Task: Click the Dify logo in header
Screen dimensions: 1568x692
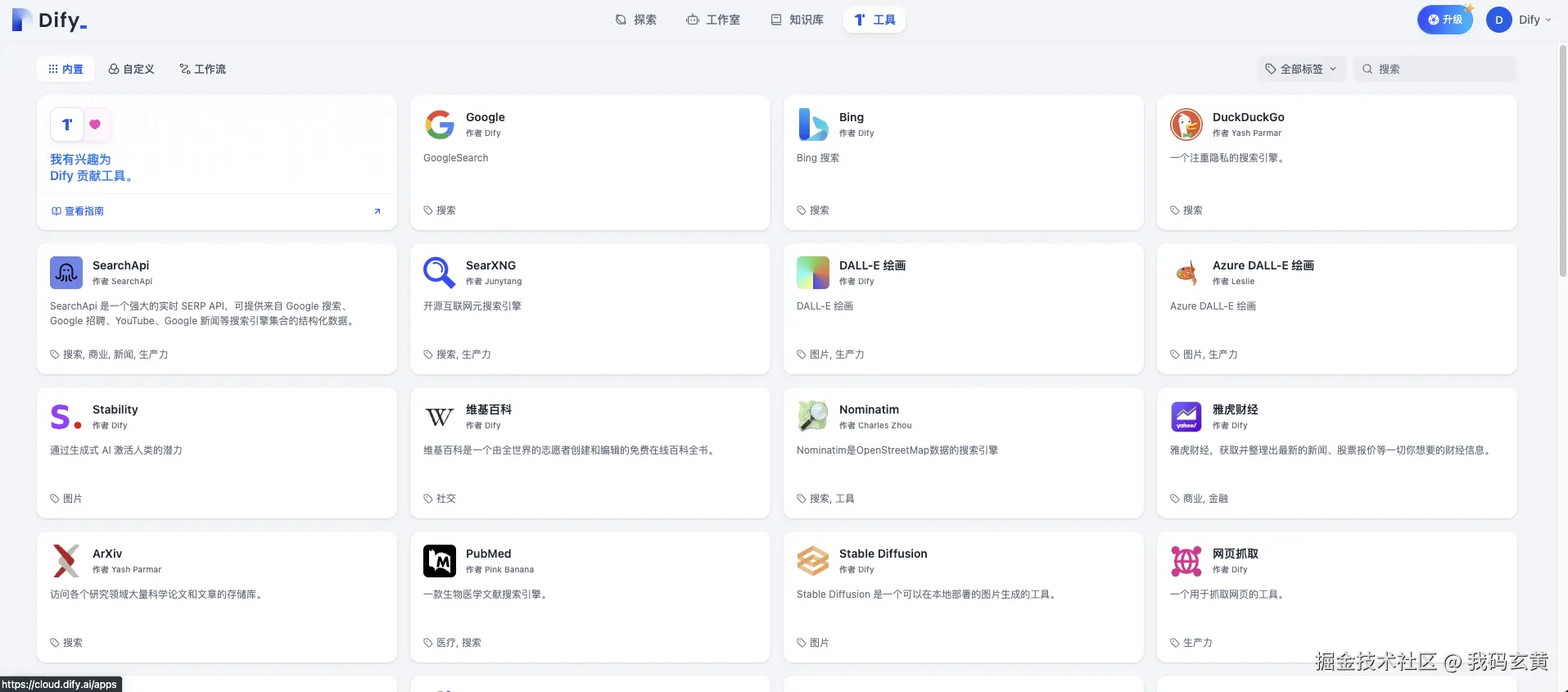Action: click(x=49, y=20)
